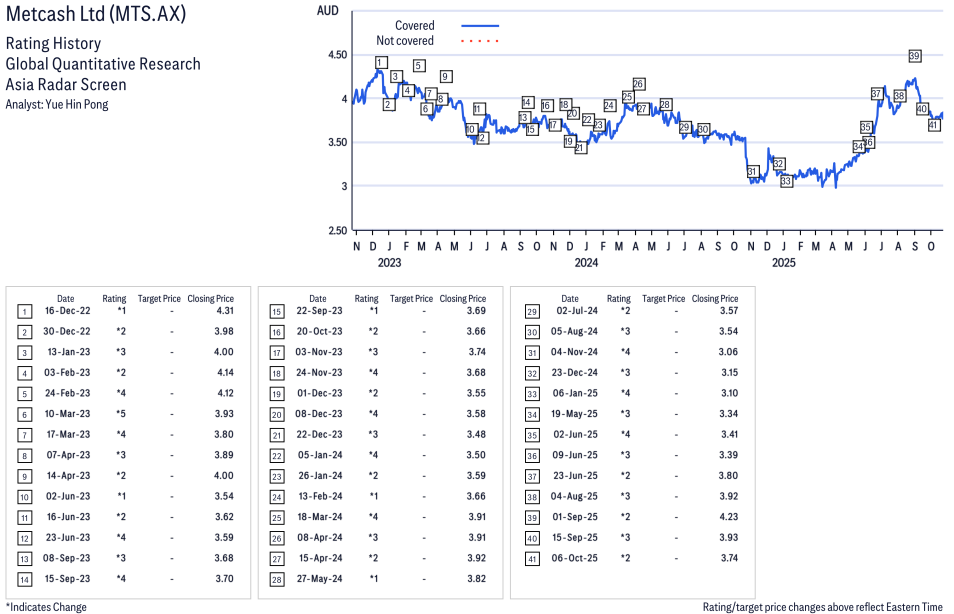Select the numbered box 15 in the table
Viewport: 954px width, 614px height.
(276, 311)
